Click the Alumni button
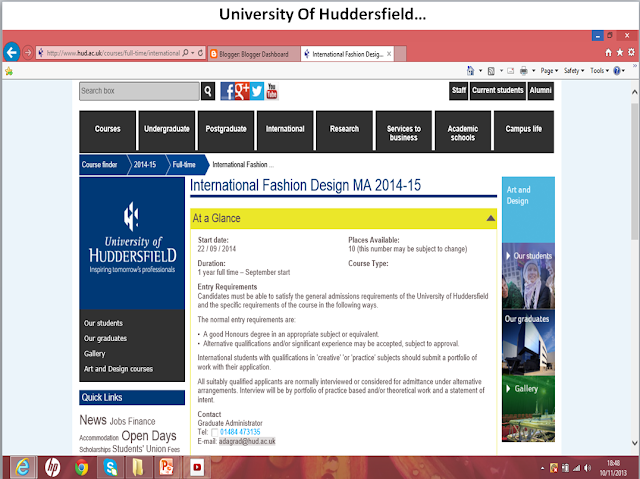 click(x=541, y=91)
